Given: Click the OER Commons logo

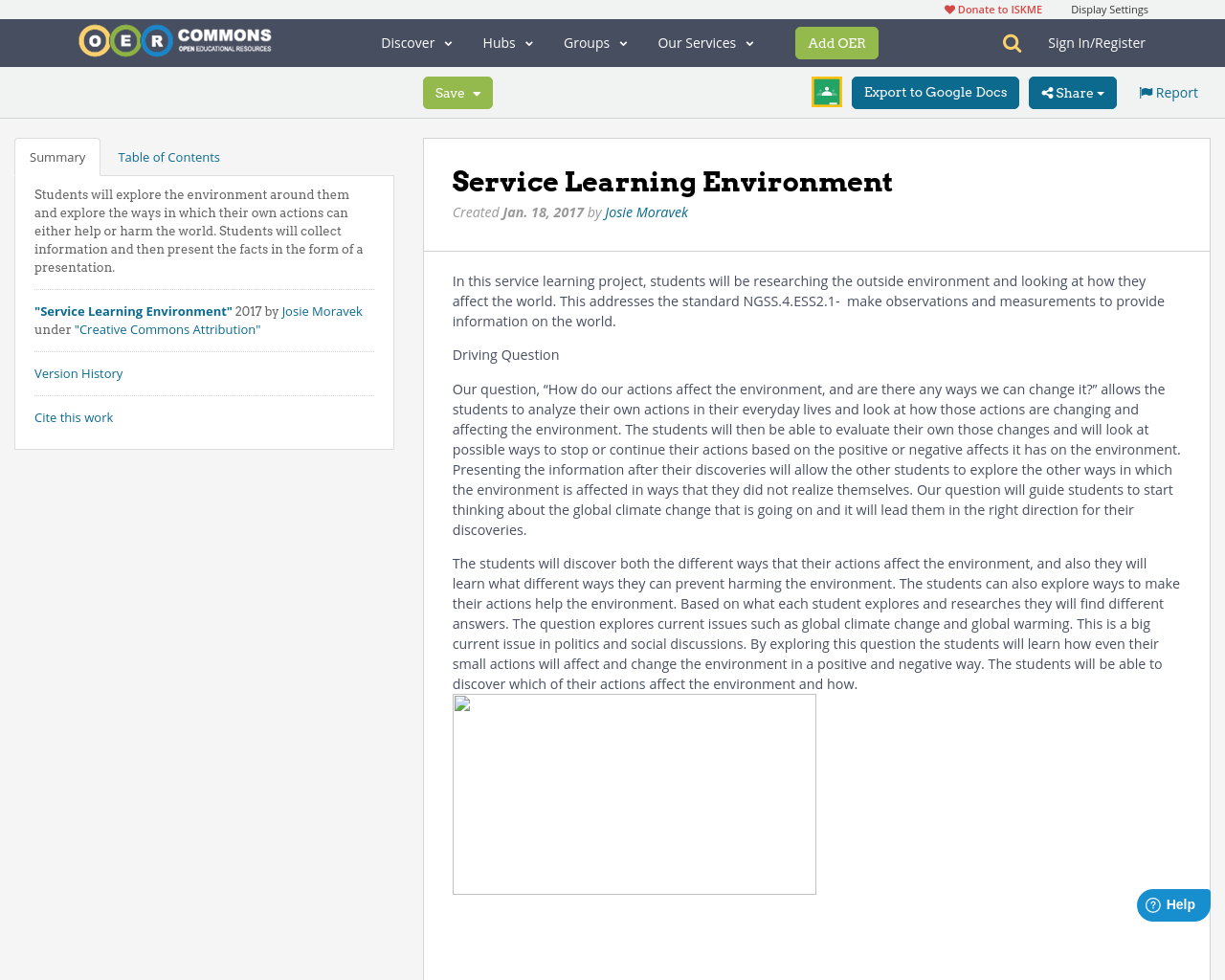Looking at the screenshot, I should coord(175,41).
